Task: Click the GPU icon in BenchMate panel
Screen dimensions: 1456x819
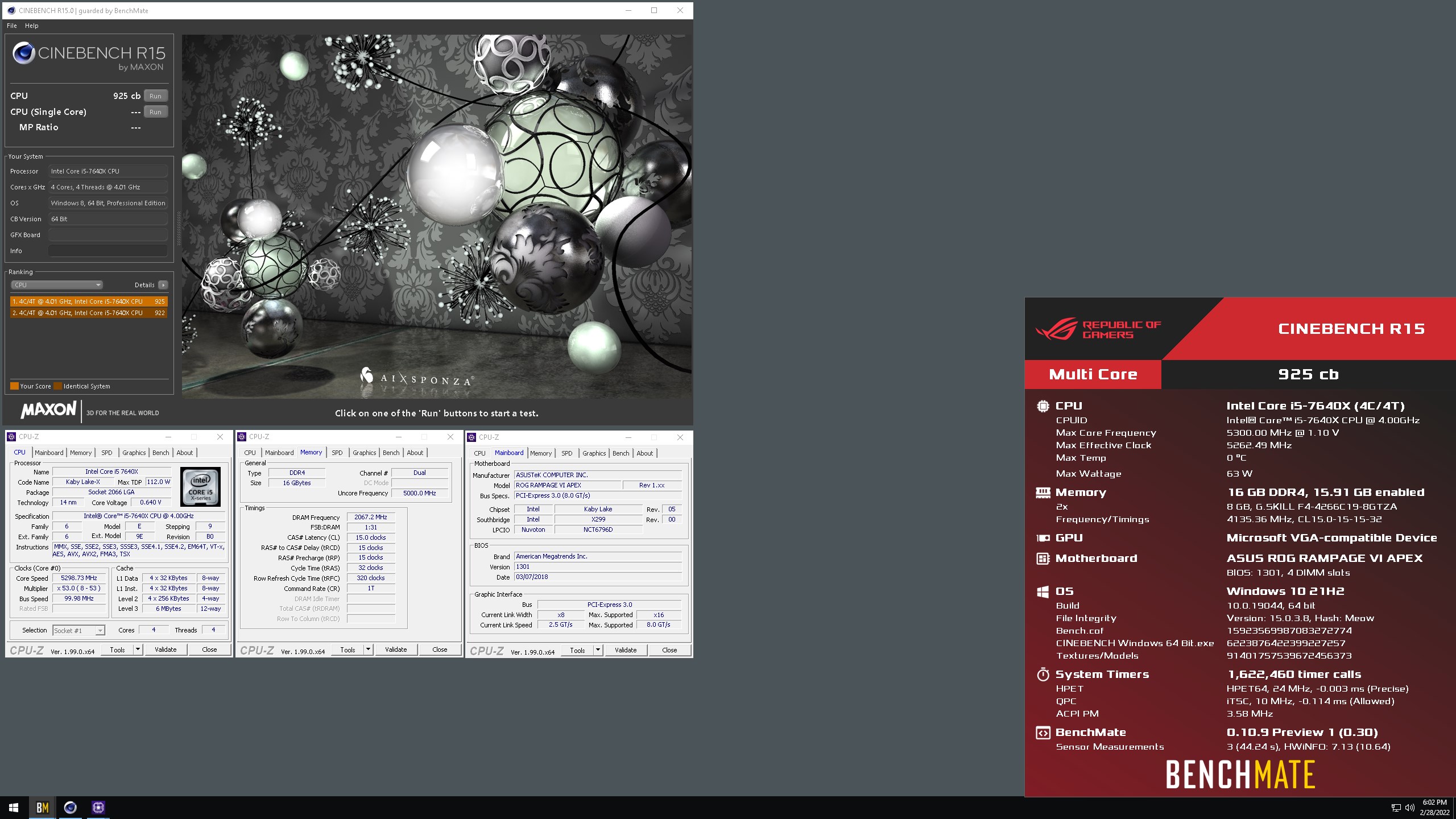Action: (1043, 538)
